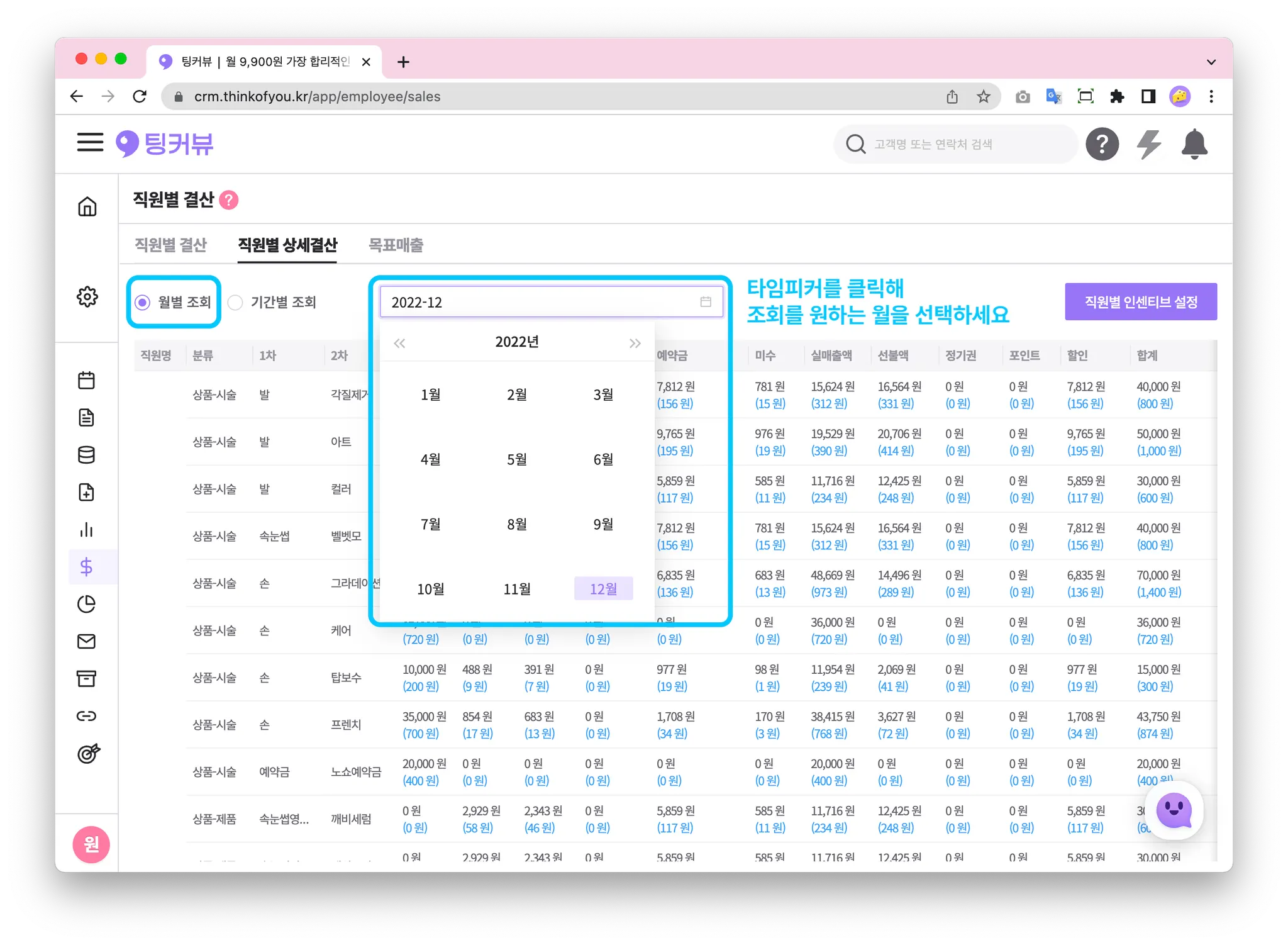The image size is (1288, 945).
Task: Open mail envelope icon in sidebar
Action: click(86, 641)
